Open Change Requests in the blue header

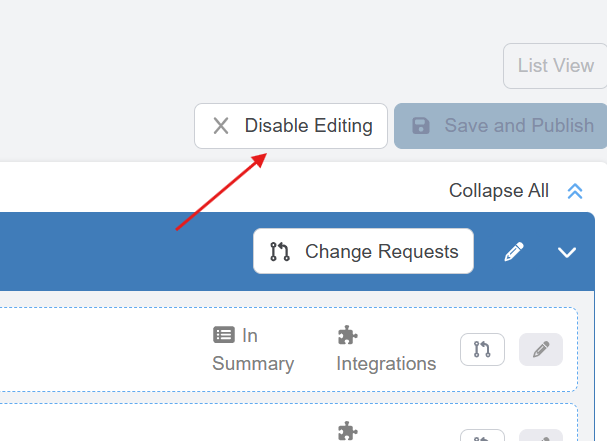click(x=363, y=252)
